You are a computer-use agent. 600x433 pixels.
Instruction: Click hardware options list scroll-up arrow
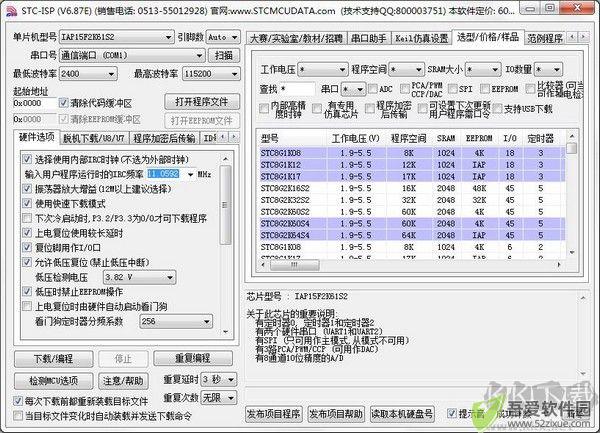225,159
